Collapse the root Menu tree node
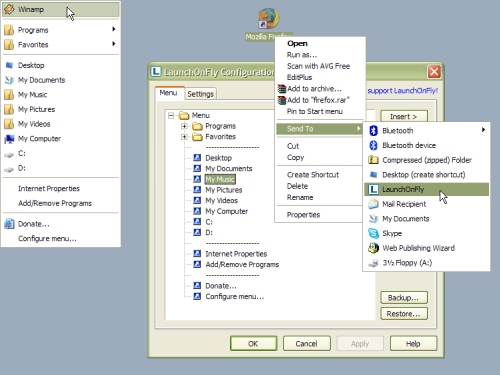This screenshot has width=500, height=375. pyautogui.click(x=171, y=116)
